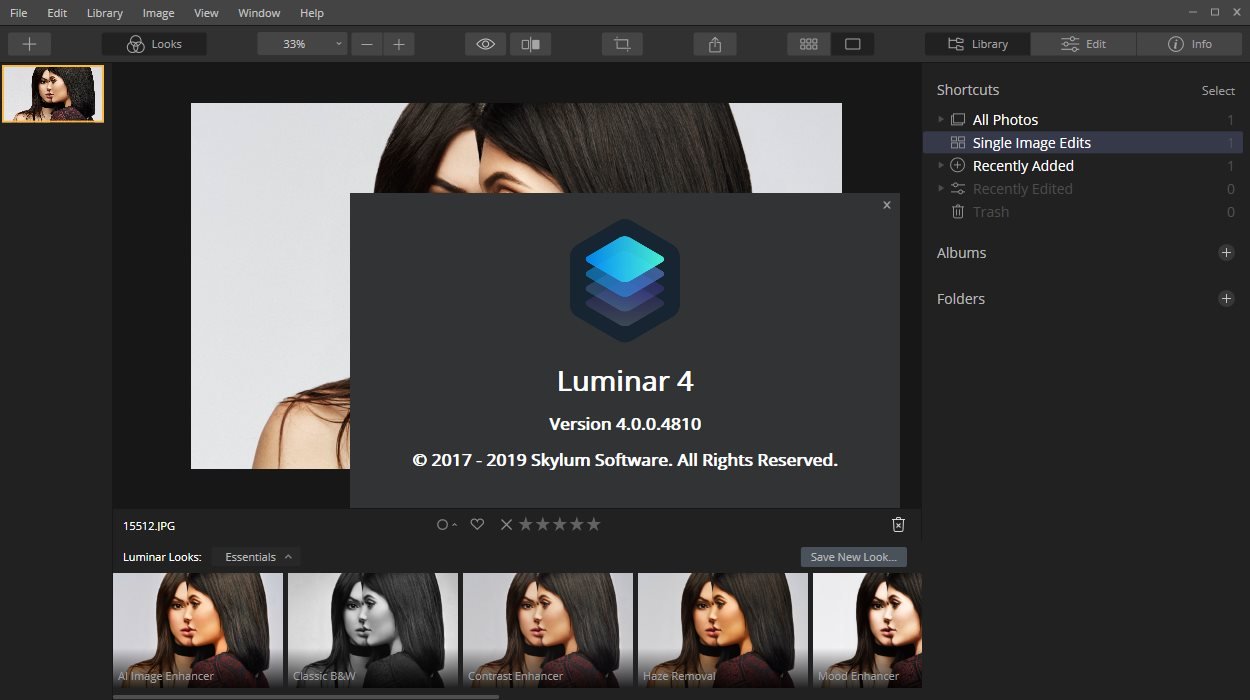Screen dimensions: 1250x700
Task: Toggle the Before/After compare view
Action: [x=530, y=44]
